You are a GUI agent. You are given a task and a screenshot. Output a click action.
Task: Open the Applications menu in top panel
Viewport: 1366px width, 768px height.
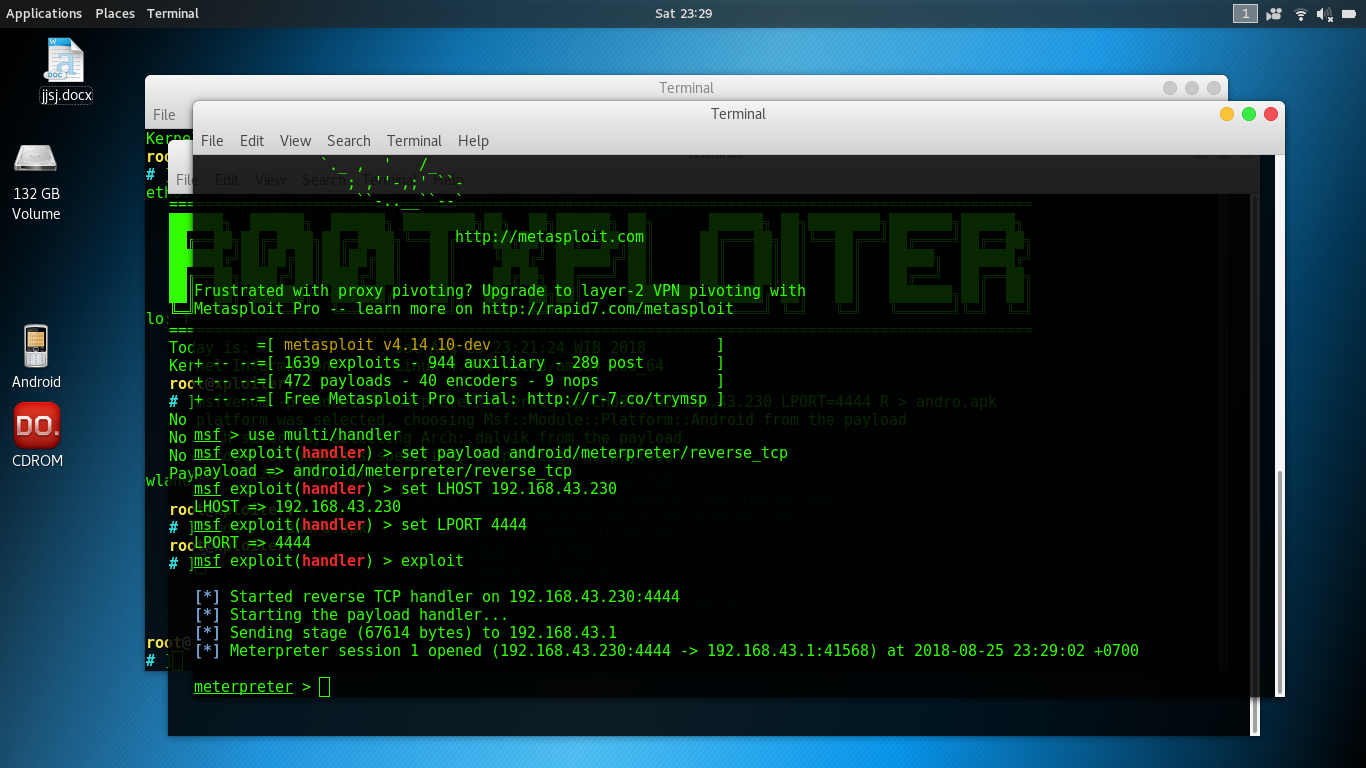44,13
